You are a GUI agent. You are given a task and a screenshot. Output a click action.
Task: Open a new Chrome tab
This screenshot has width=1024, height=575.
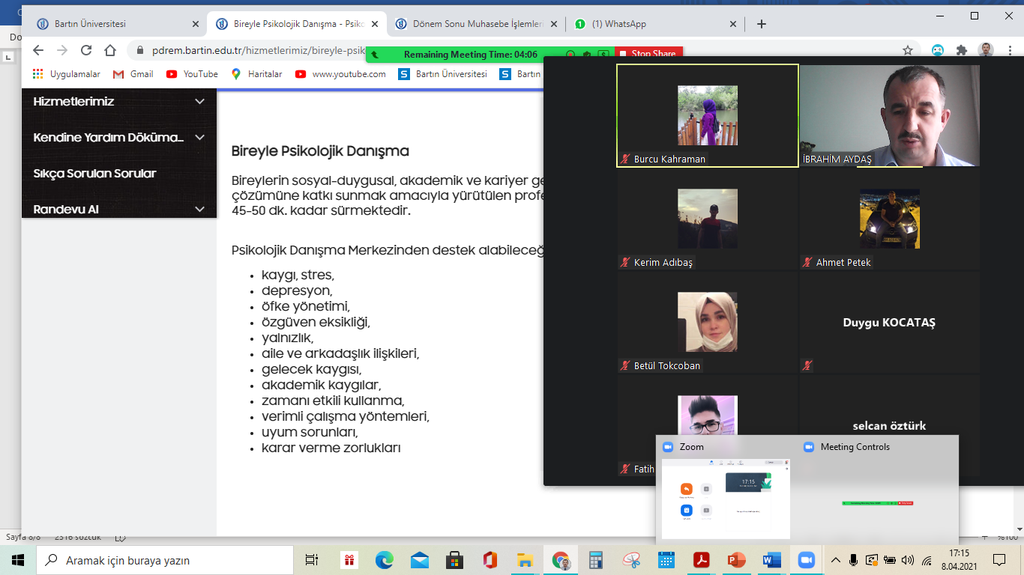coord(761,24)
